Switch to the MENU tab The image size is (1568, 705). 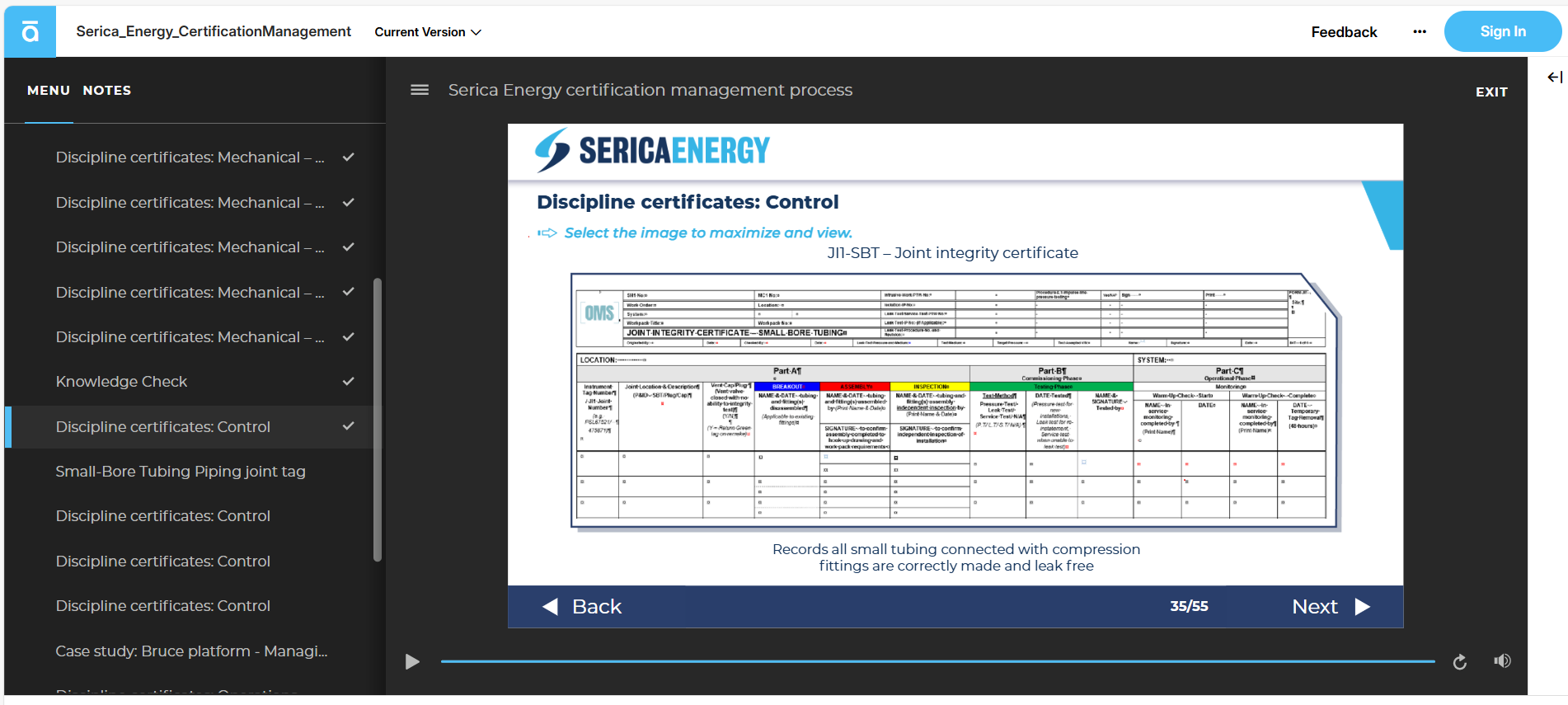pyautogui.click(x=49, y=91)
